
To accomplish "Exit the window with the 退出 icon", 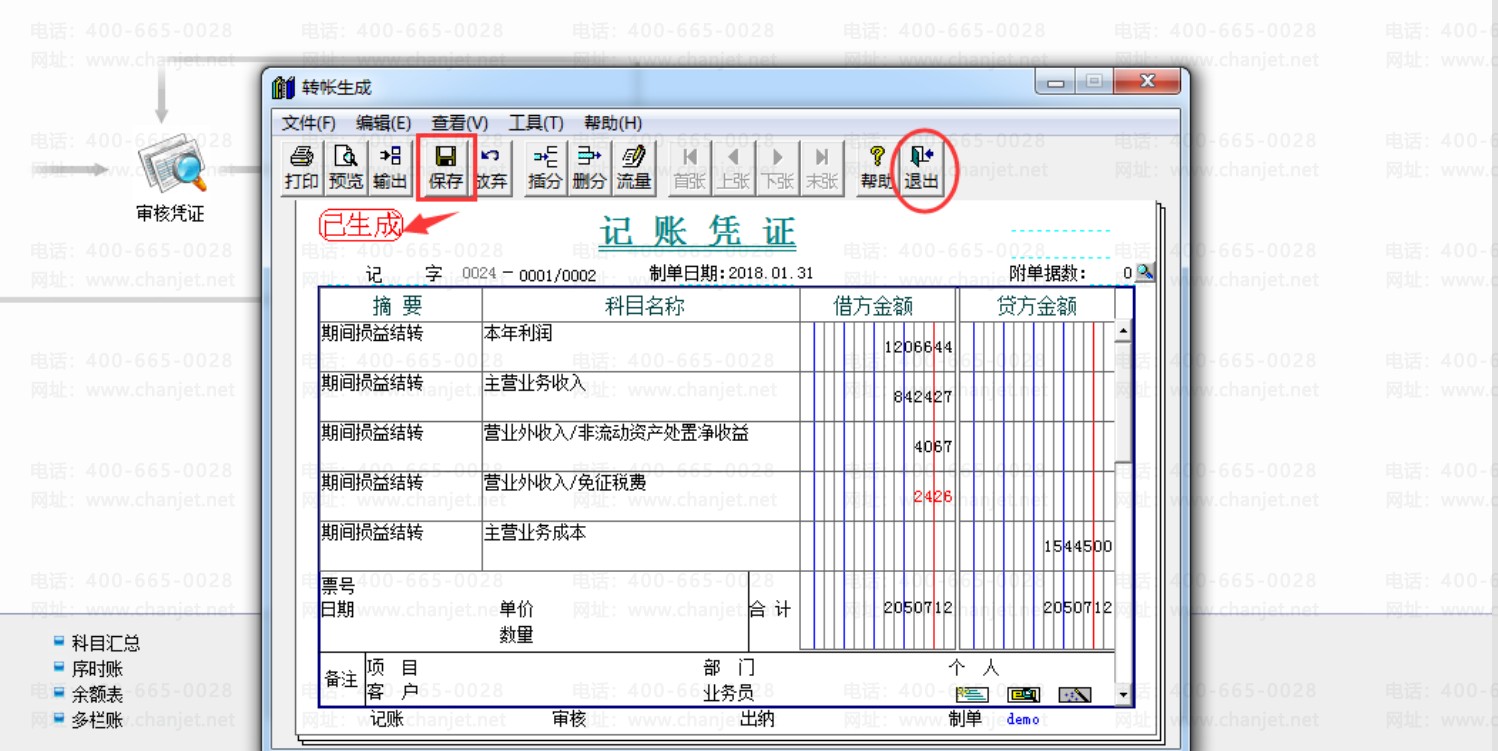I will point(921,167).
